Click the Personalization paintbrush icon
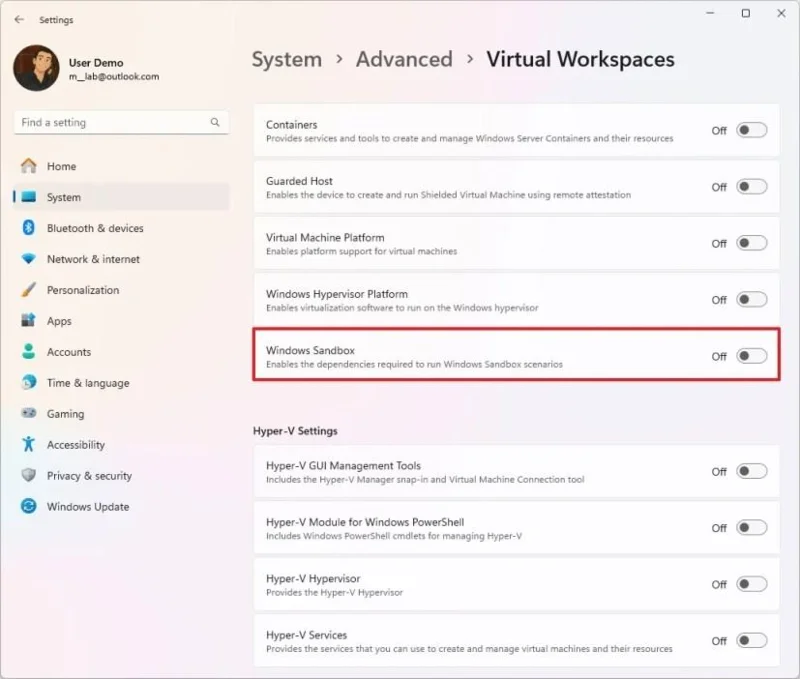The height and width of the screenshot is (679, 800). click(x=29, y=290)
